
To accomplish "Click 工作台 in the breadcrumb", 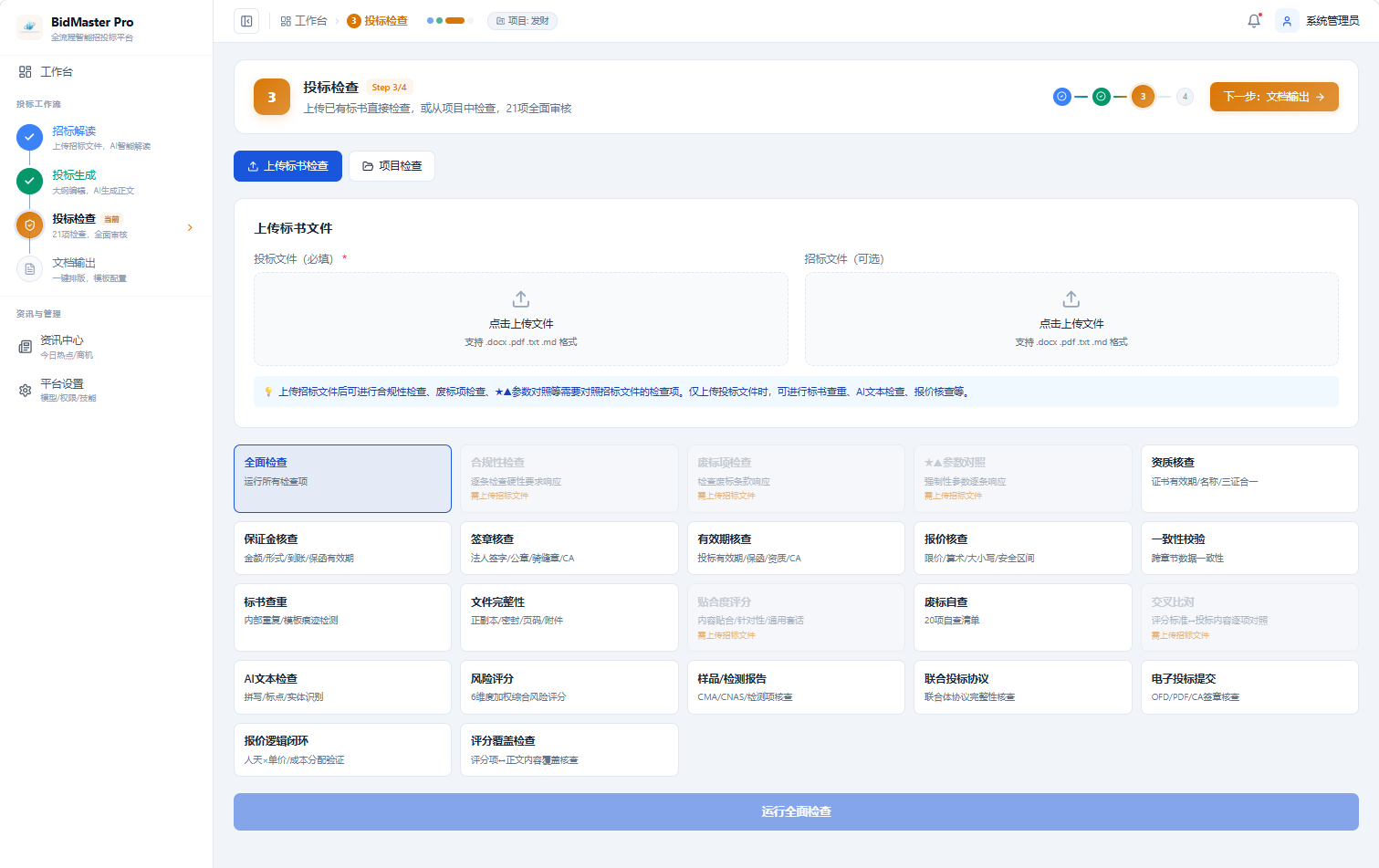I will 304,21.
